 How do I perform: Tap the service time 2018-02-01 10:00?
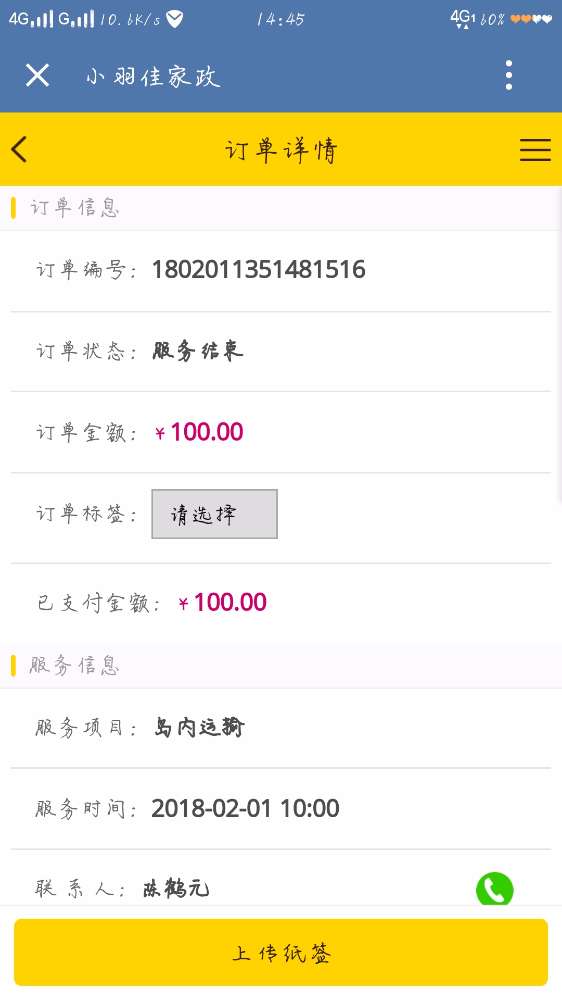point(246,809)
